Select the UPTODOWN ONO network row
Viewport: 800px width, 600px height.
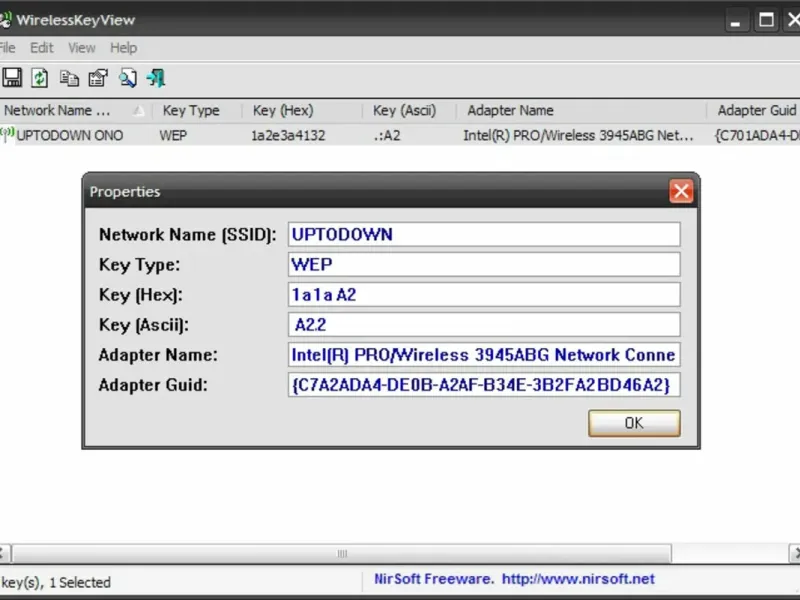pyautogui.click(x=400, y=135)
